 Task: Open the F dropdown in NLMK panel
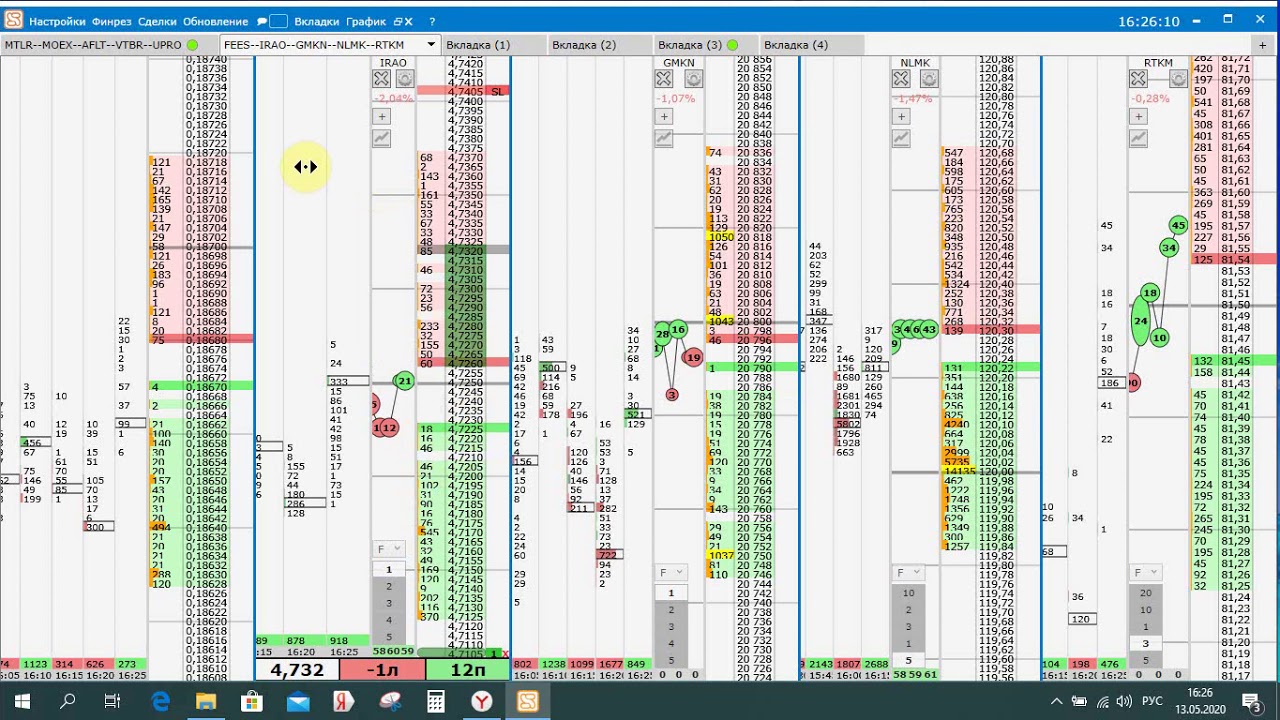click(x=908, y=572)
